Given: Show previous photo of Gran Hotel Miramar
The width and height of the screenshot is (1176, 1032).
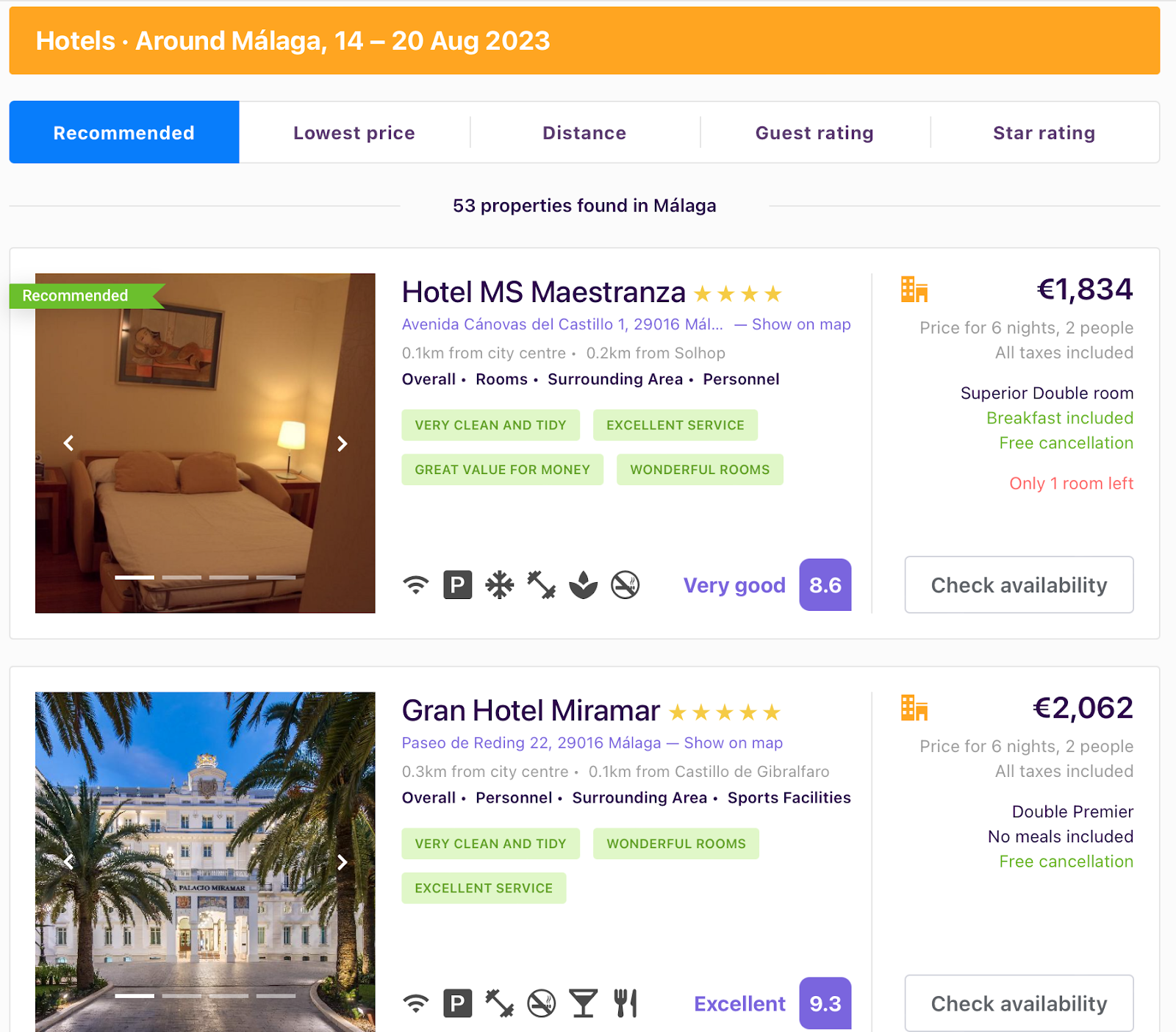Looking at the screenshot, I should pos(68,861).
